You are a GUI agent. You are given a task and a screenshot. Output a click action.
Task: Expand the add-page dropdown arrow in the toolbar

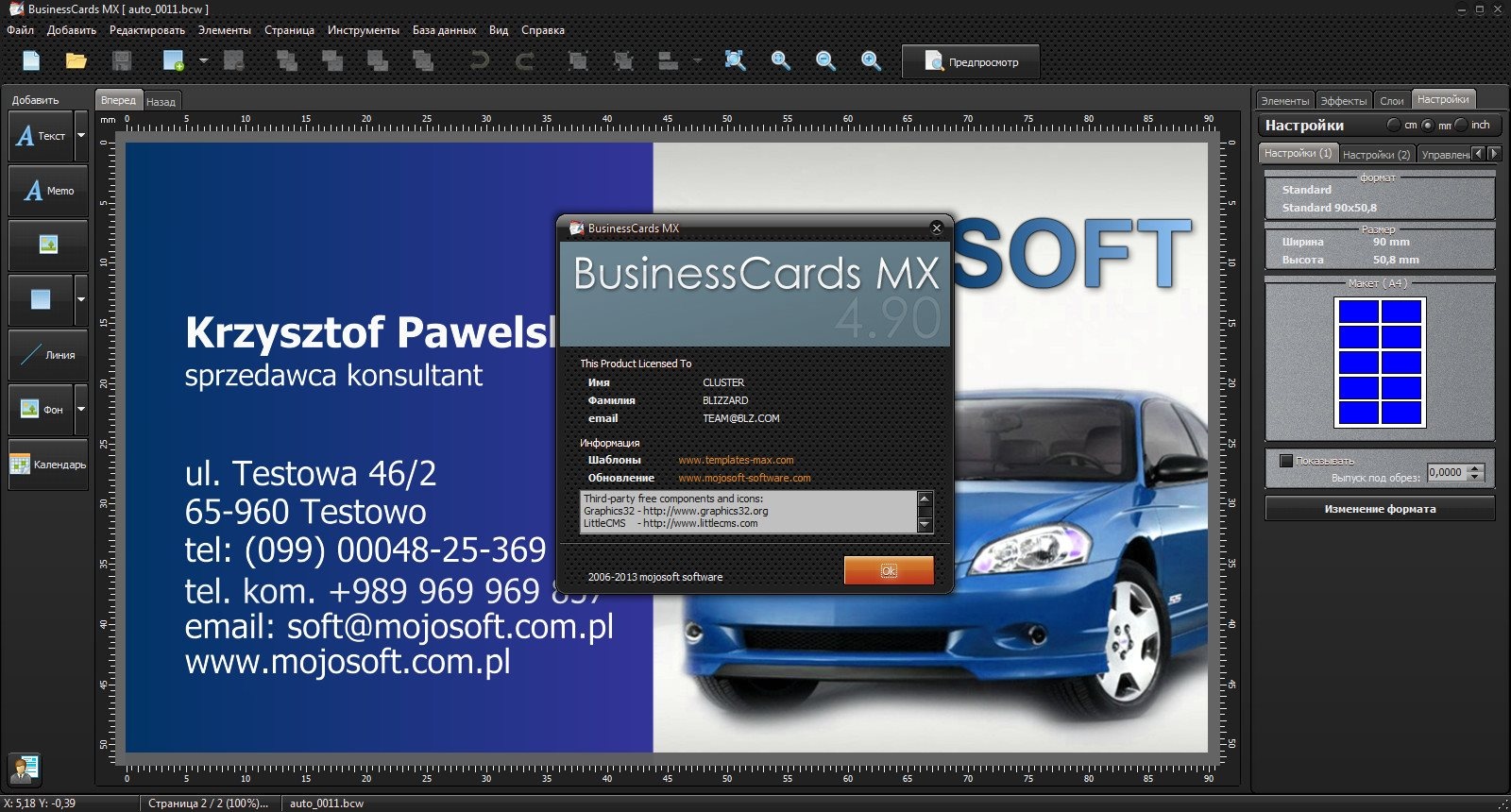pyautogui.click(x=203, y=61)
